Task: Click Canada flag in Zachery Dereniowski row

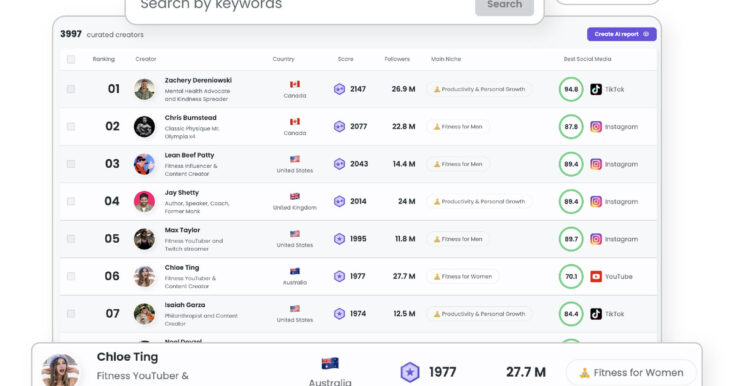Action: coord(295,84)
